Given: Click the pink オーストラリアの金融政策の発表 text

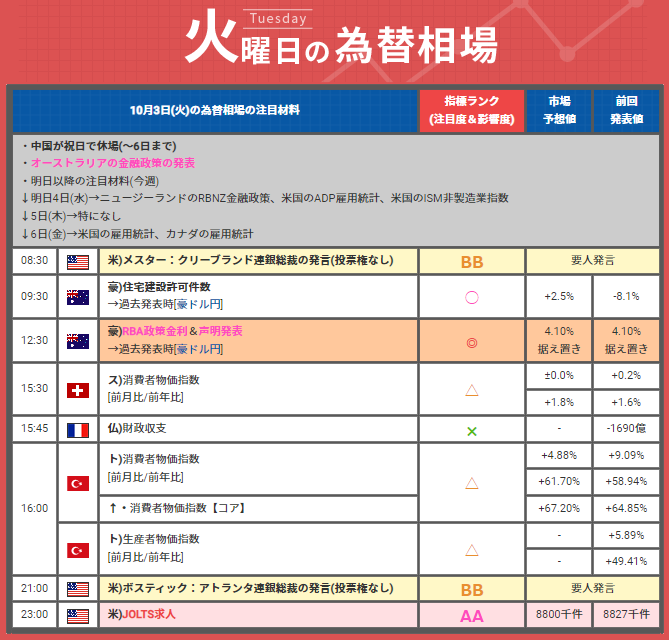Looking at the screenshot, I should [113, 163].
